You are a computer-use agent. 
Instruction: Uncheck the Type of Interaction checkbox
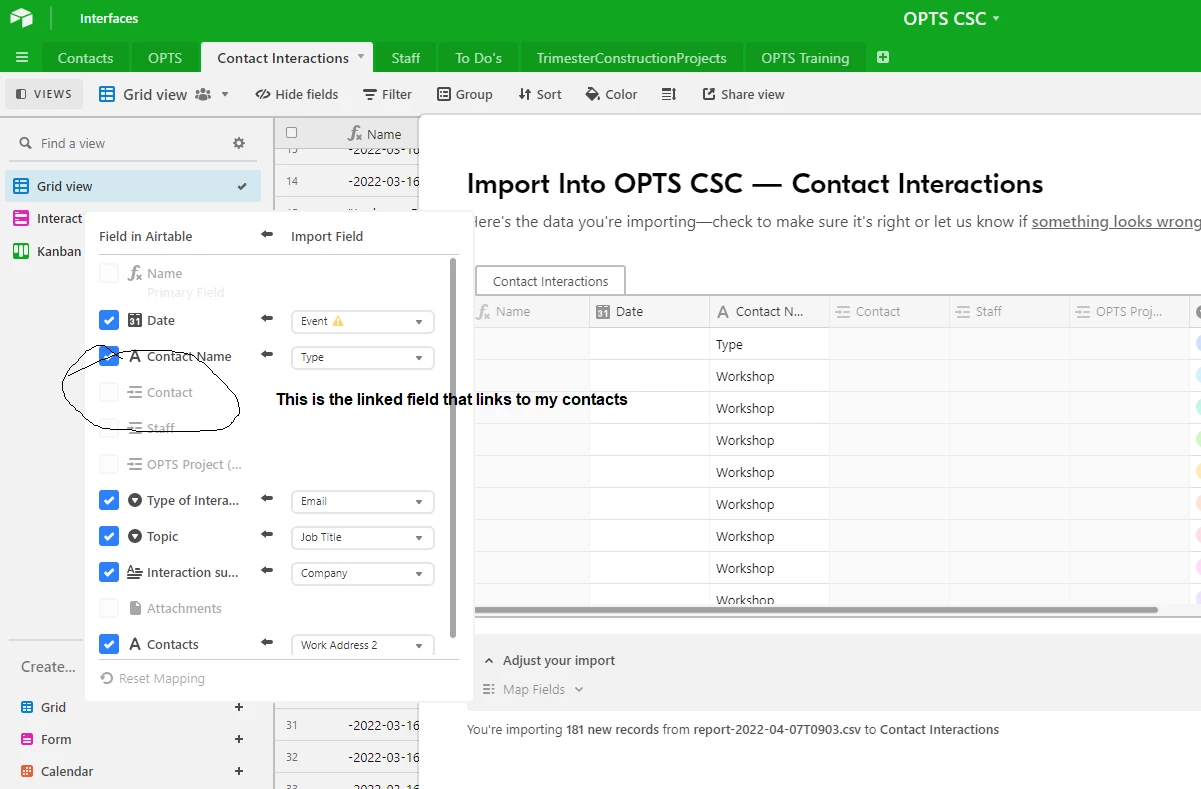[x=109, y=500]
